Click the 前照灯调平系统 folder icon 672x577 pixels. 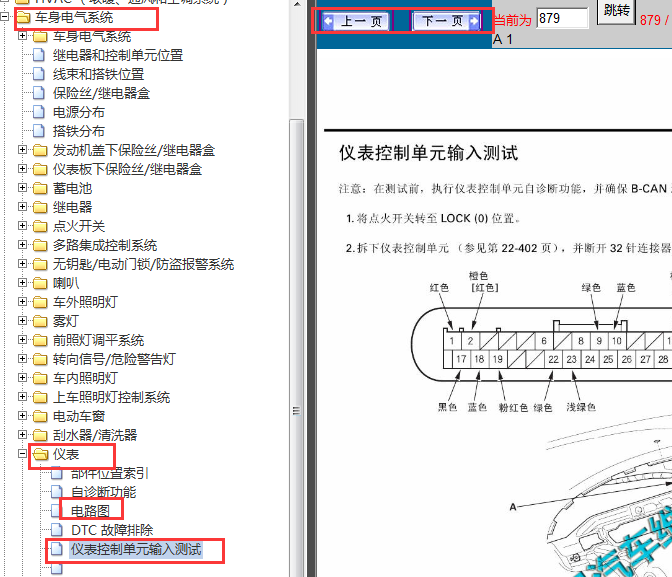[40, 340]
